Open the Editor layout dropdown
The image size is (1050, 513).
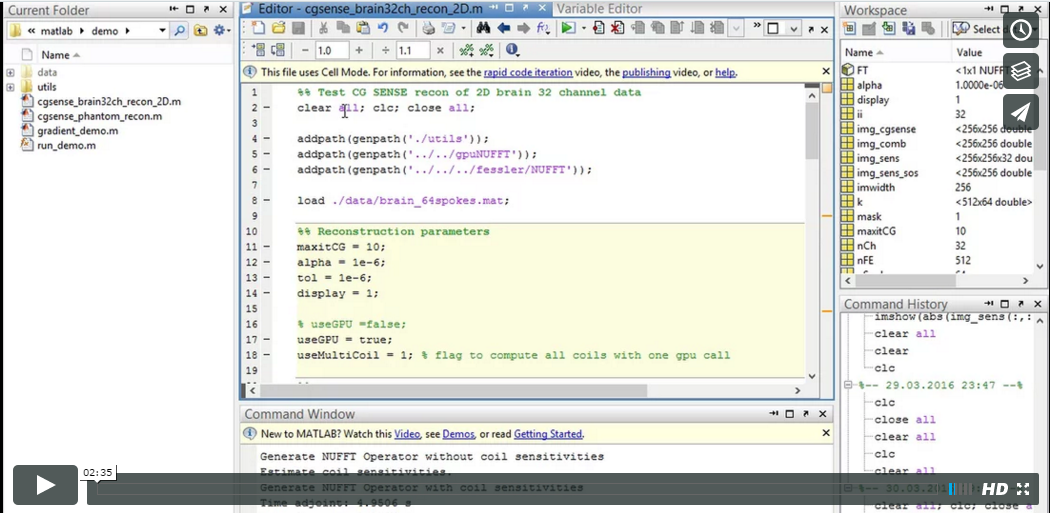[x=794, y=29]
